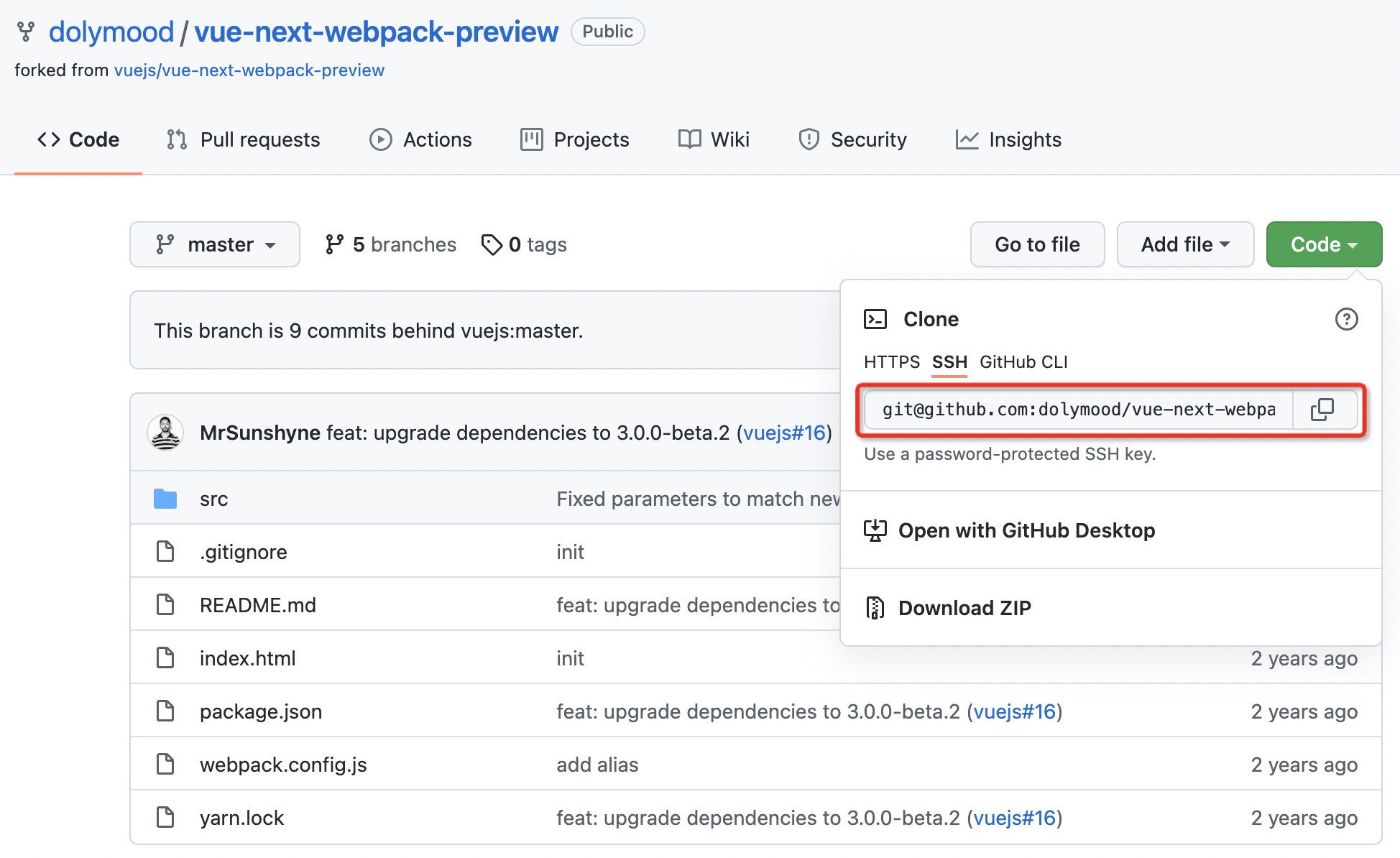
Task: Click the ZIP file icon
Action: [x=875, y=608]
